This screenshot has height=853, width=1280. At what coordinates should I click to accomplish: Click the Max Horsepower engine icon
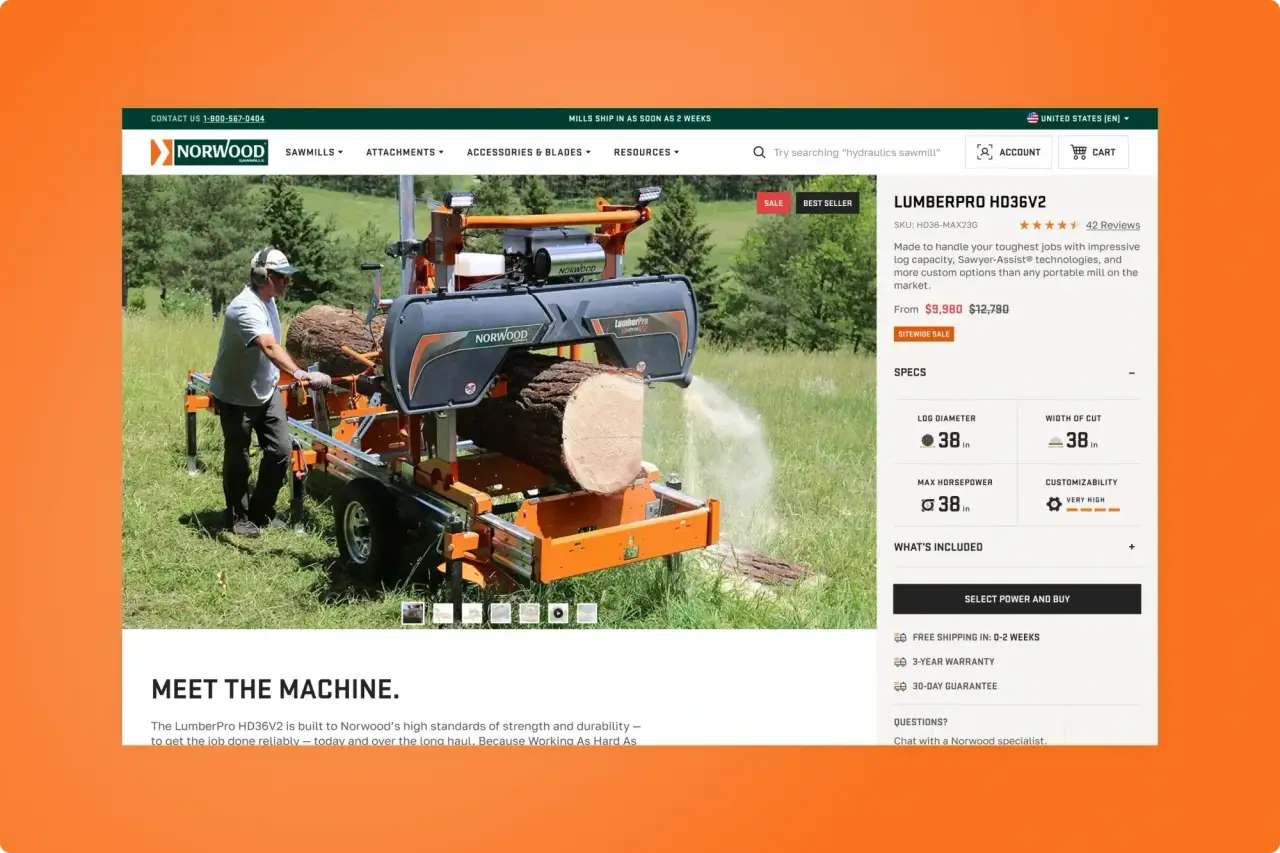927,505
